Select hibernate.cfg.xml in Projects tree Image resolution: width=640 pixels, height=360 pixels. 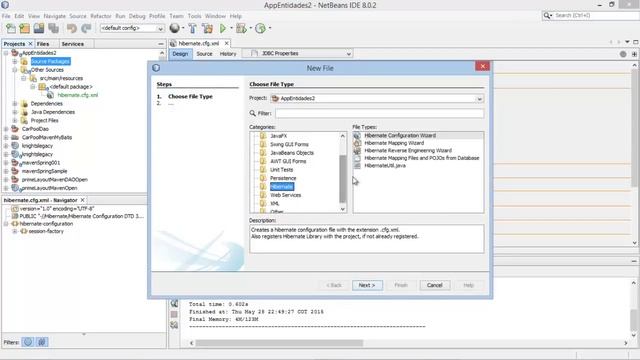click(x=78, y=95)
